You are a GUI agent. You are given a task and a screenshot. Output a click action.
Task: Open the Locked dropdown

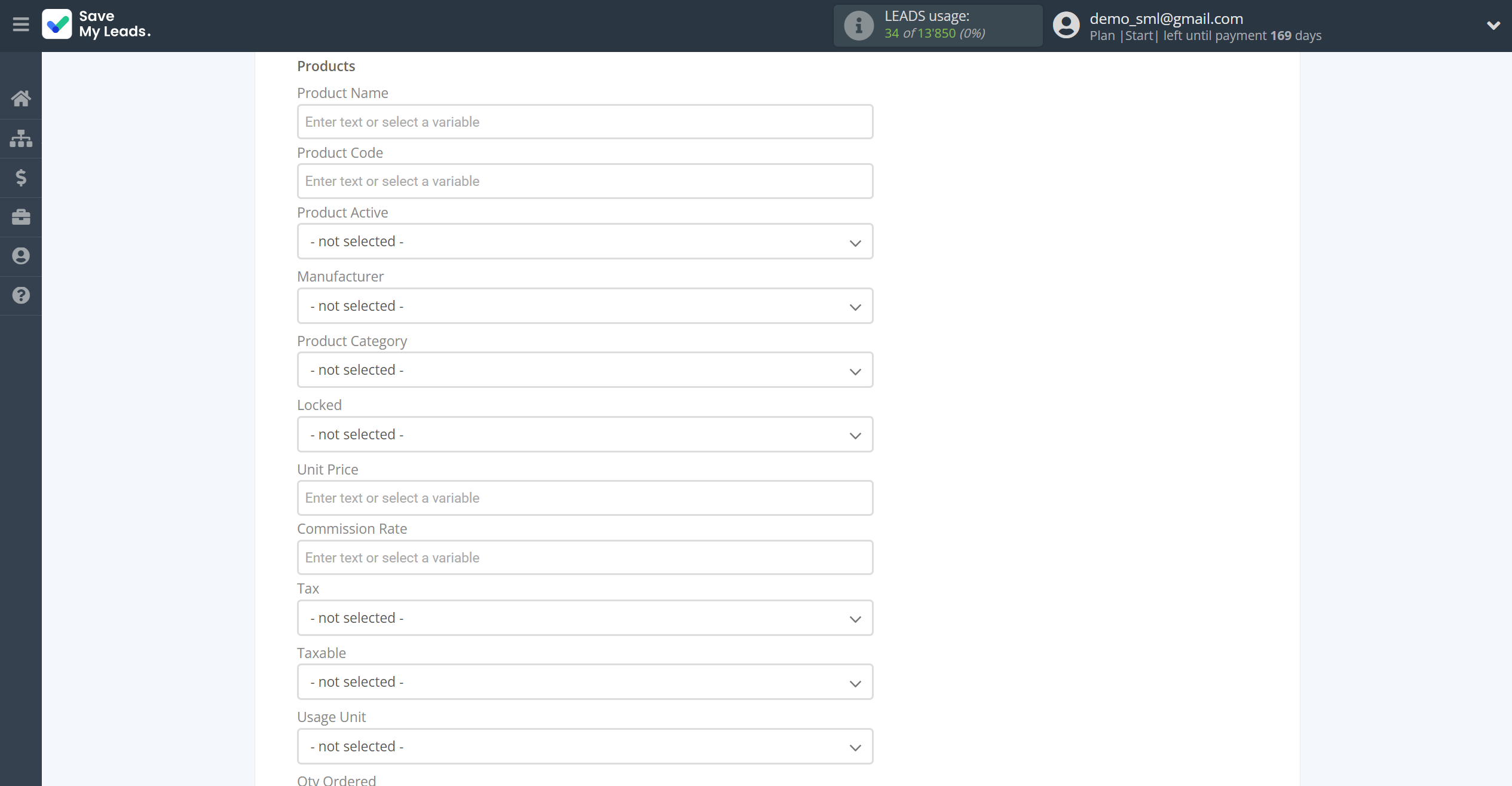584,435
